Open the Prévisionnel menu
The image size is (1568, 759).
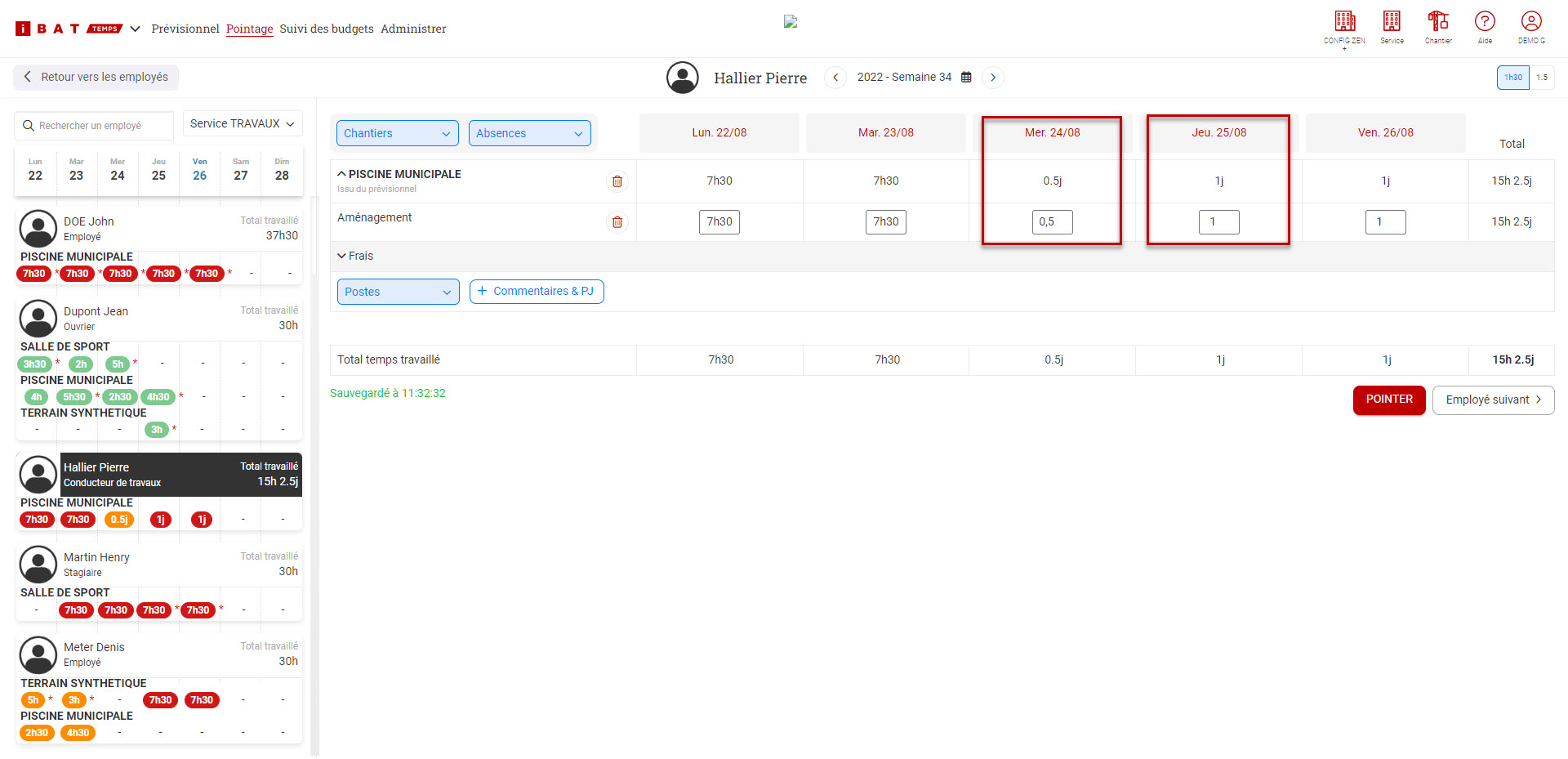tap(185, 29)
